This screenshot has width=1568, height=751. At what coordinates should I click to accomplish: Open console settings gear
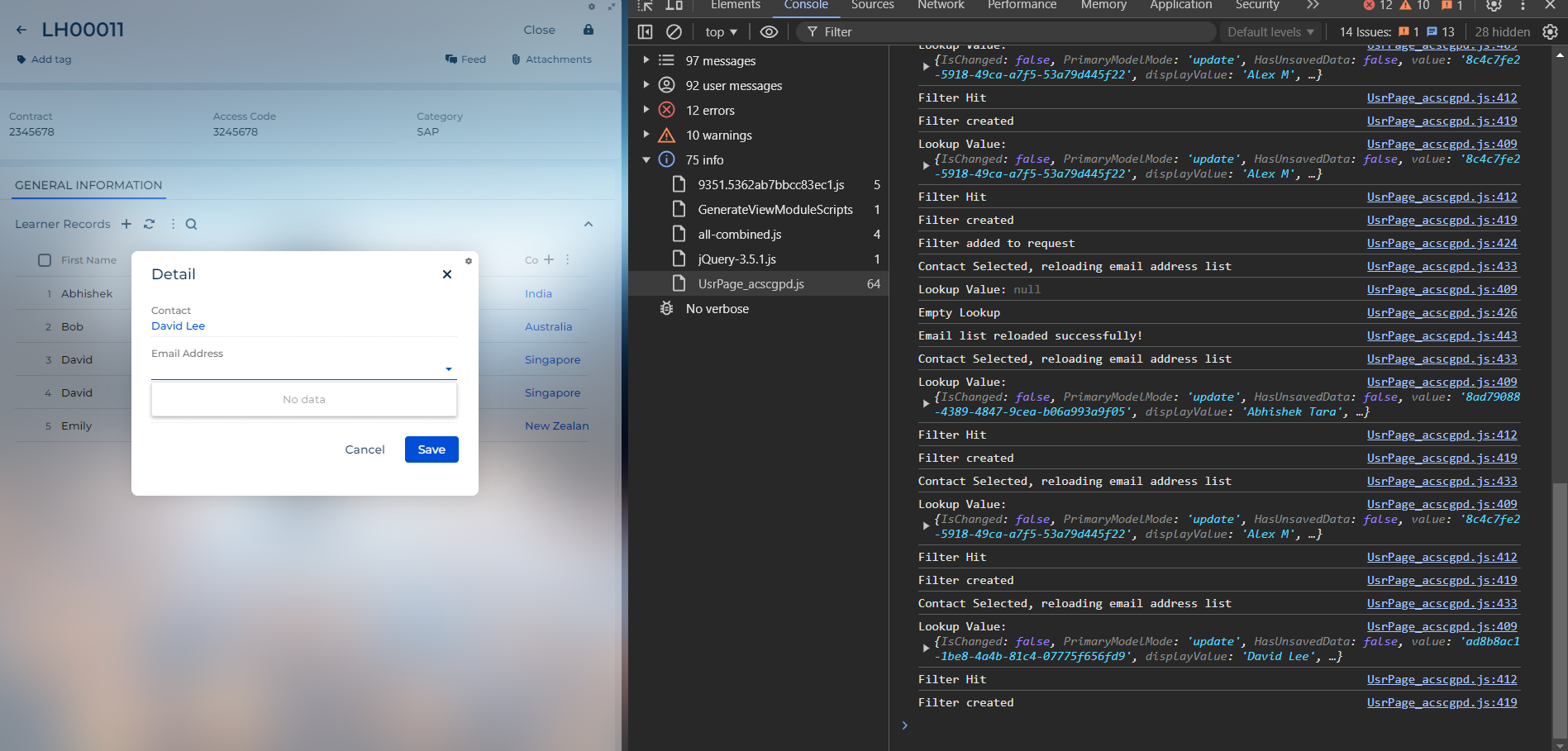(1550, 32)
